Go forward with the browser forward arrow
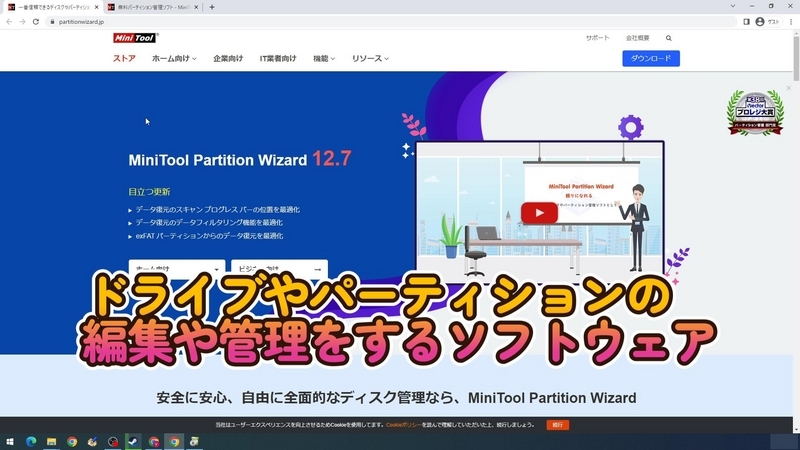The image size is (800, 450). [x=22, y=22]
